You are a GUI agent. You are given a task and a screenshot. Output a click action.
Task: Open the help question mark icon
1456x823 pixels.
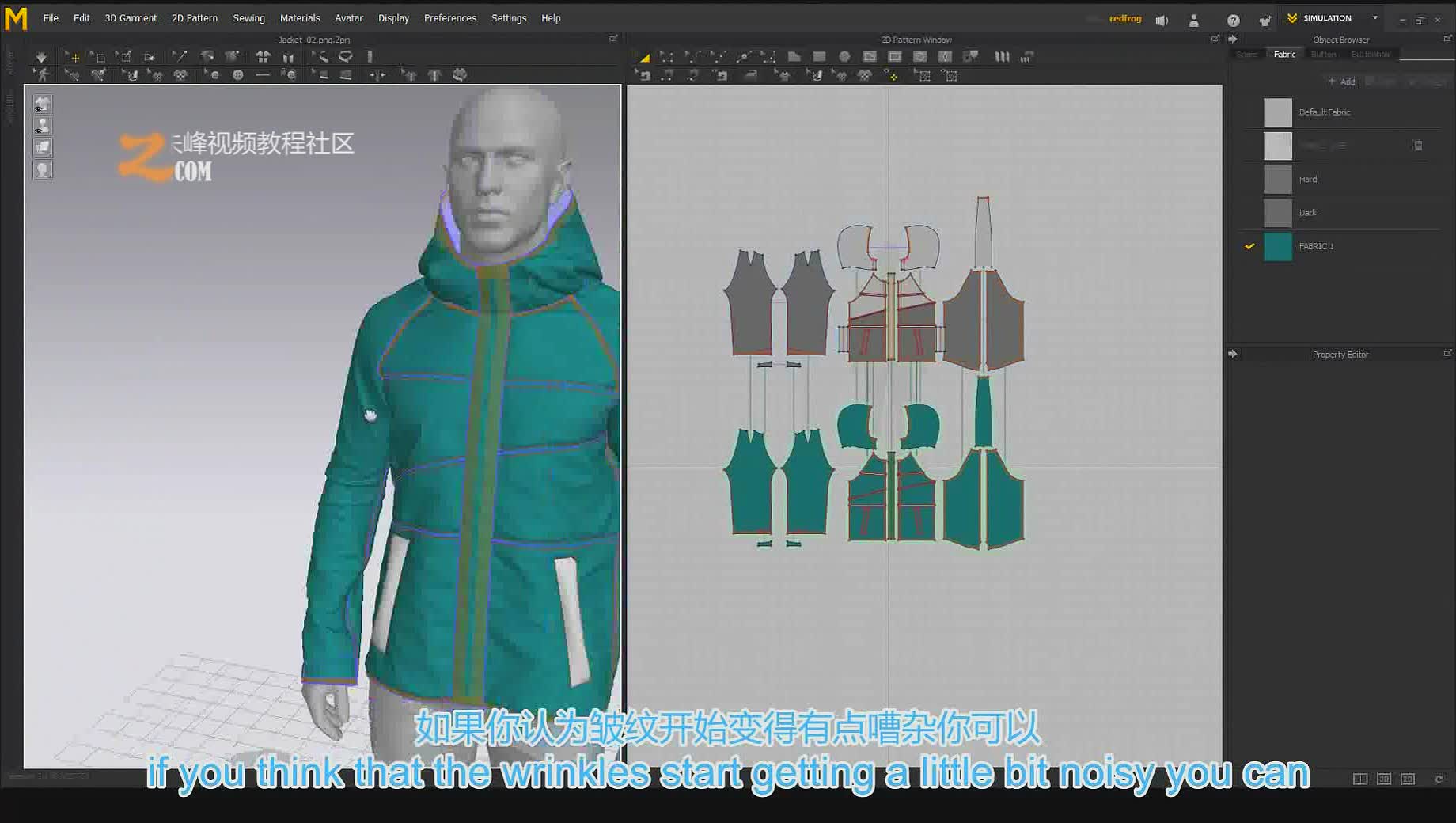(x=1233, y=21)
